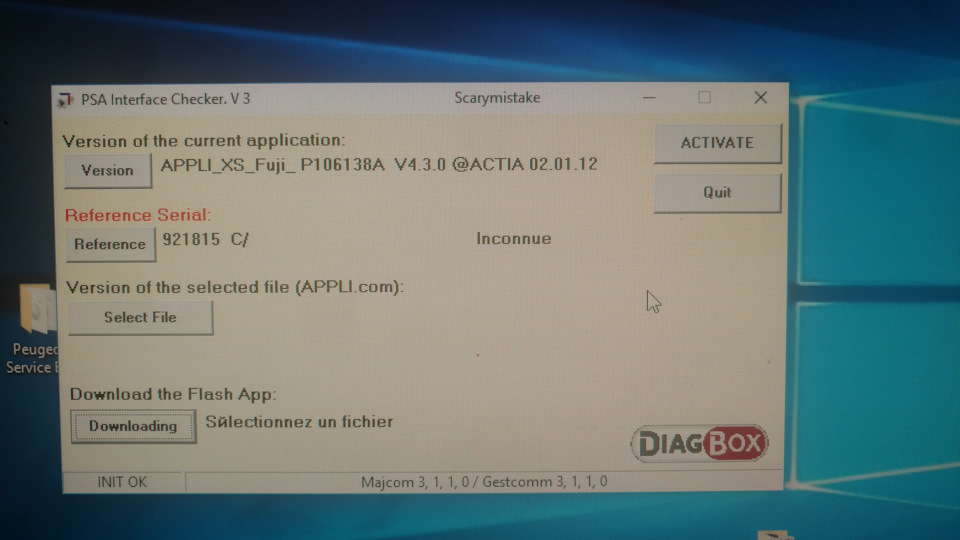
Task: Click the Inconnue status text
Action: coord(514,239)
